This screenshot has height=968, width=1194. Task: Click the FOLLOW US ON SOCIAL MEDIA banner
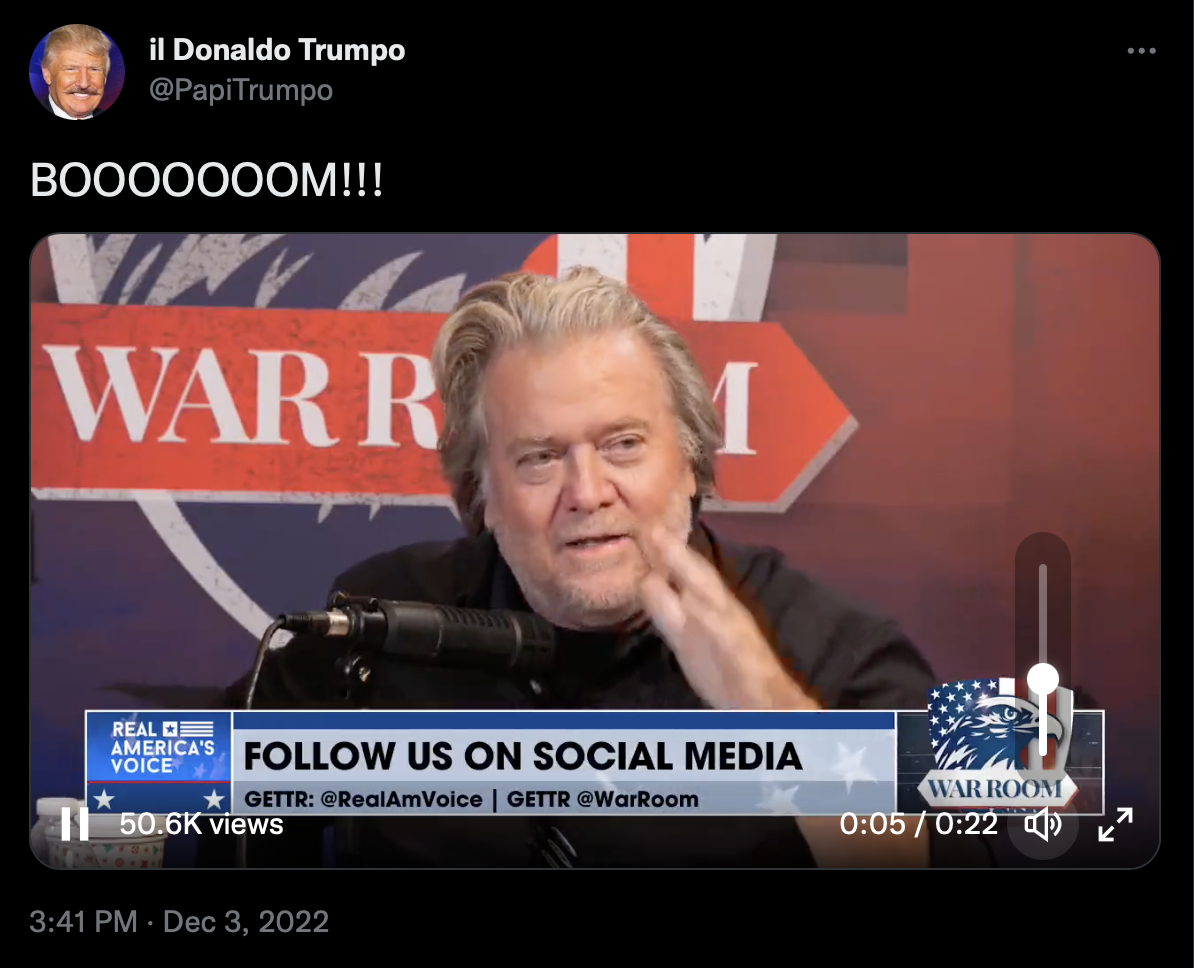coord(522,756)
